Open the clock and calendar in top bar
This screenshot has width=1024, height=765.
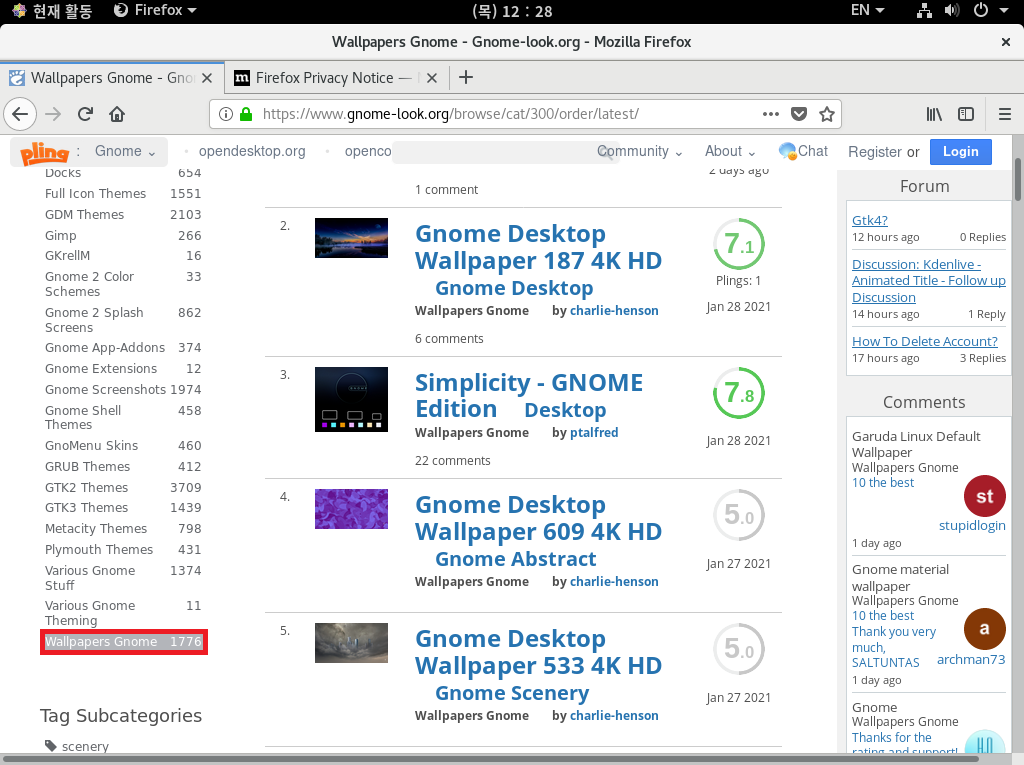click(512, 11)
